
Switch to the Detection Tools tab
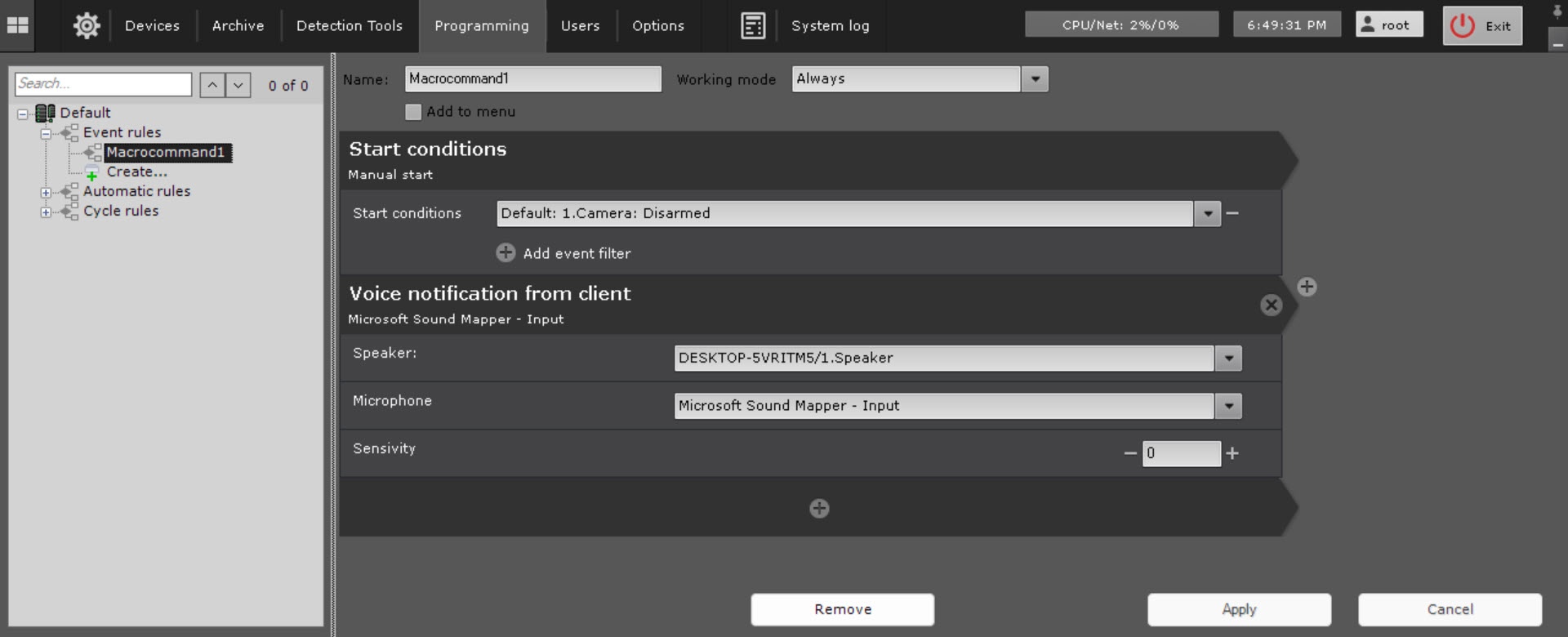[x=349, y=25]
